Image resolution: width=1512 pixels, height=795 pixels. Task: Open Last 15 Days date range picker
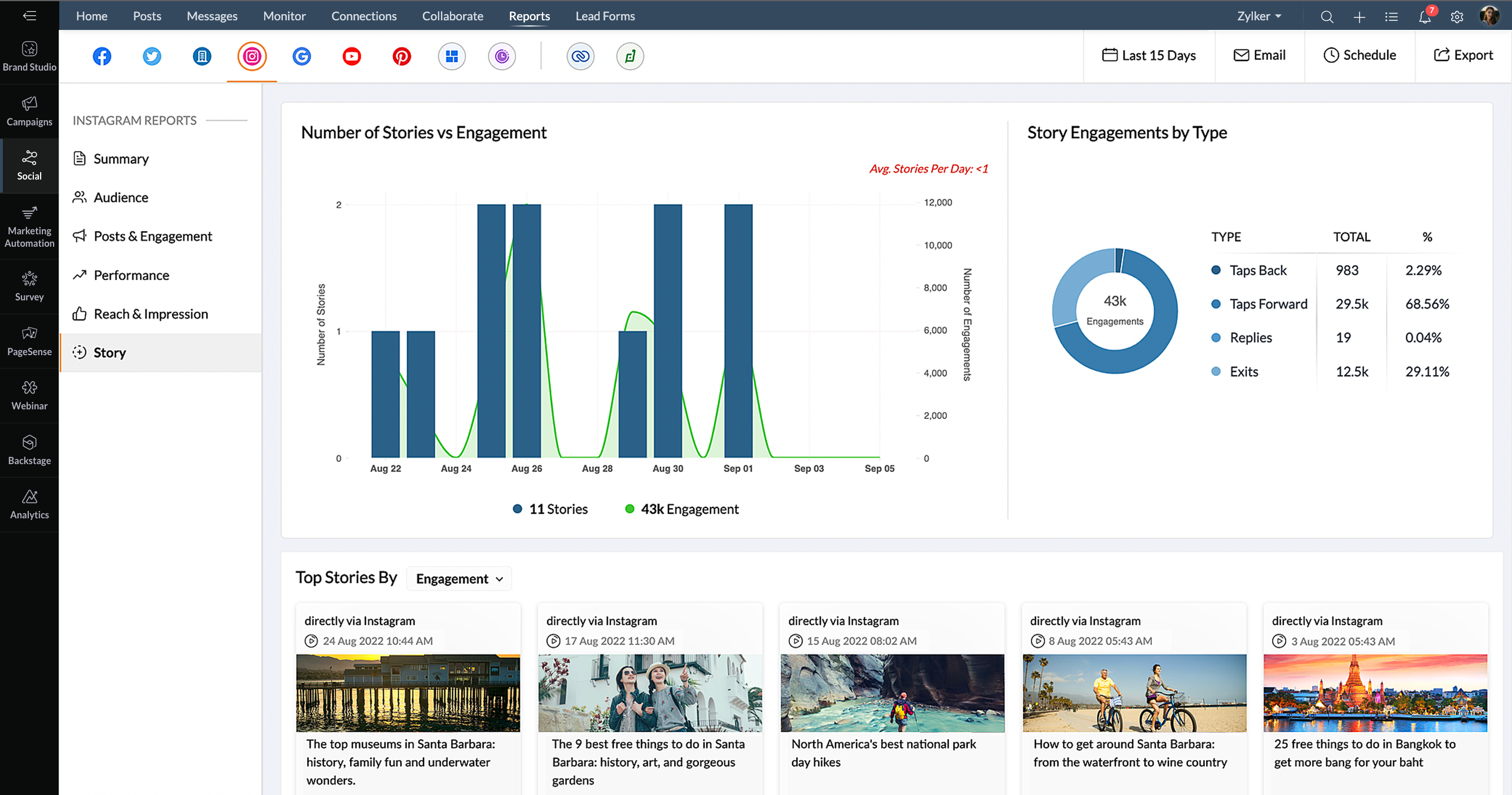tap(1148, 55)
